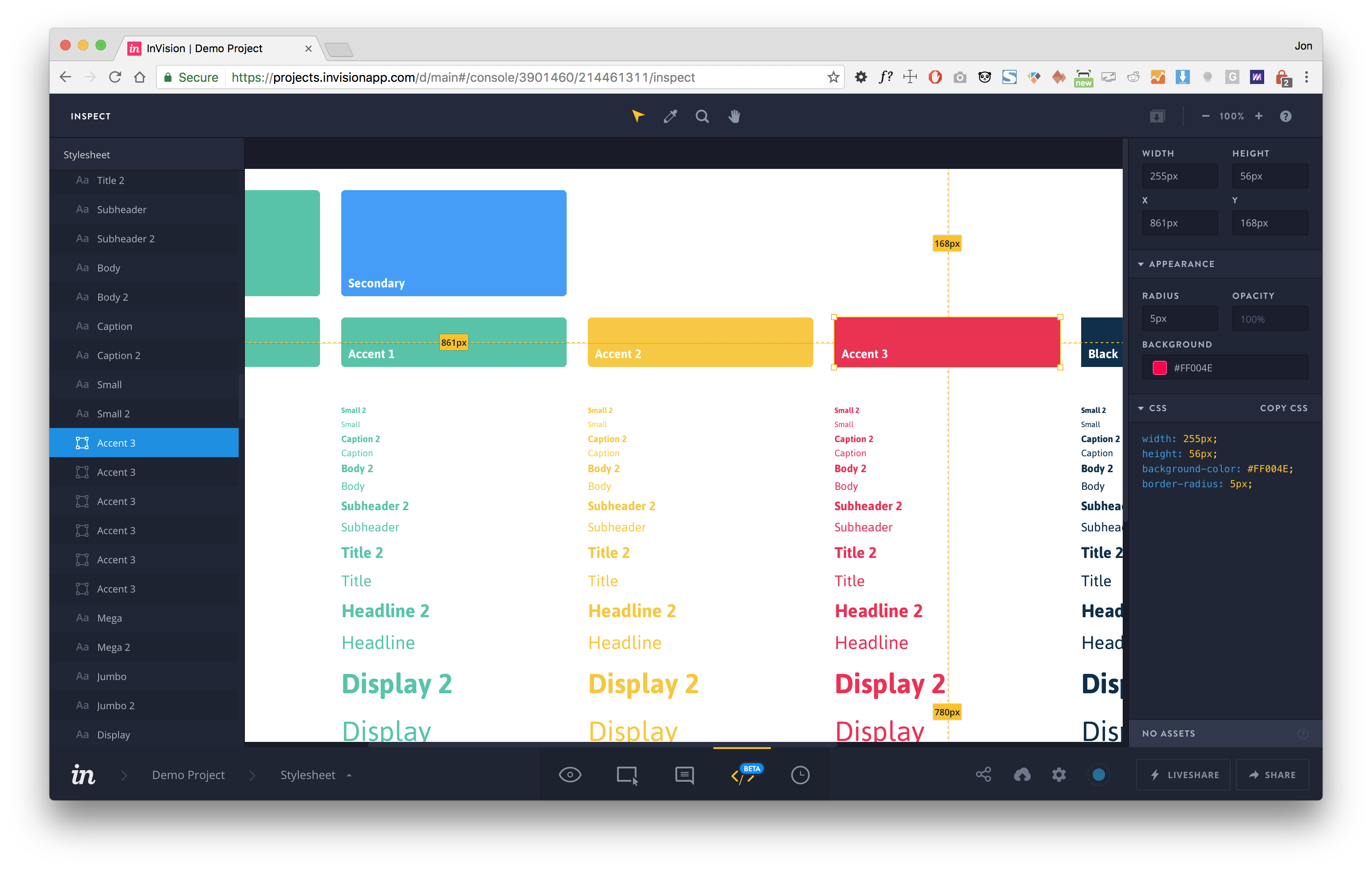
Task: Select the eyedropper color picker tool
Action: (x=670, y=116)
